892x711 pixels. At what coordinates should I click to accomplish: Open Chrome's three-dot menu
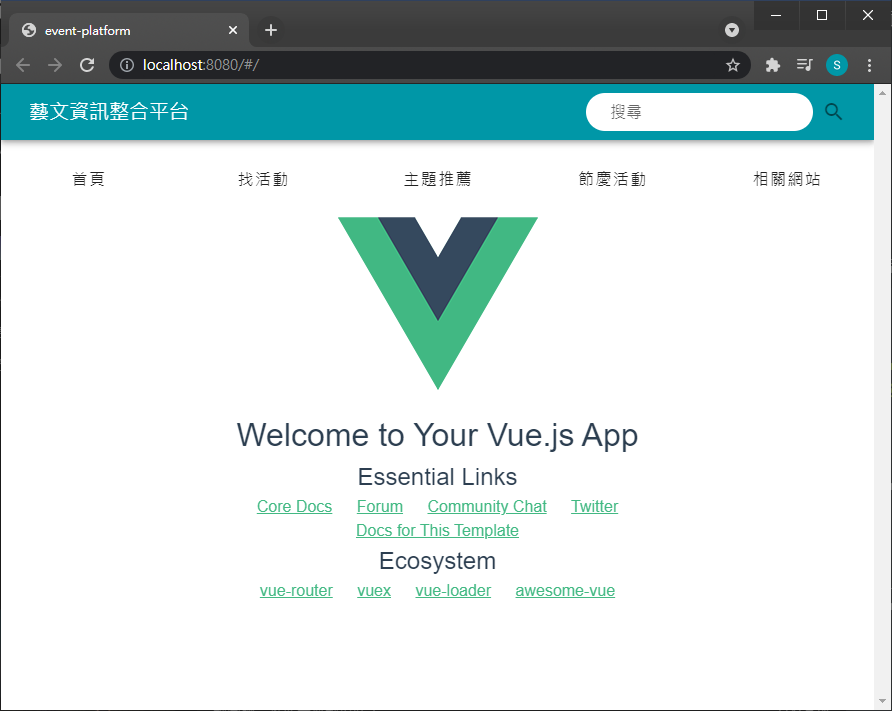869,65
